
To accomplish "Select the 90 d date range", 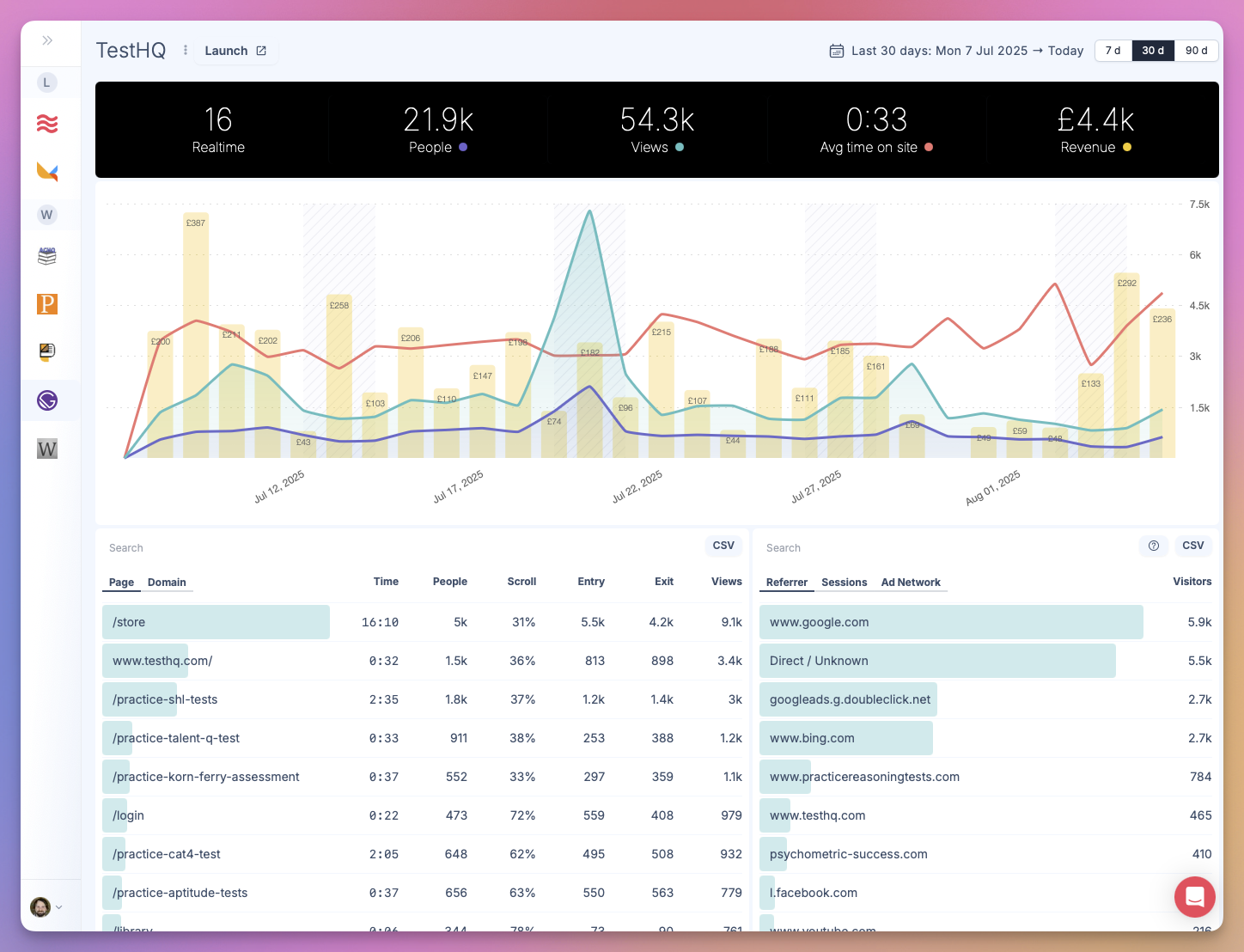I will tap(1196, 51).
